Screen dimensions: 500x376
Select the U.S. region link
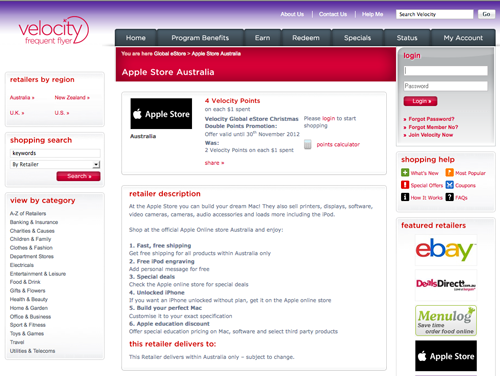tap(62, 113)
